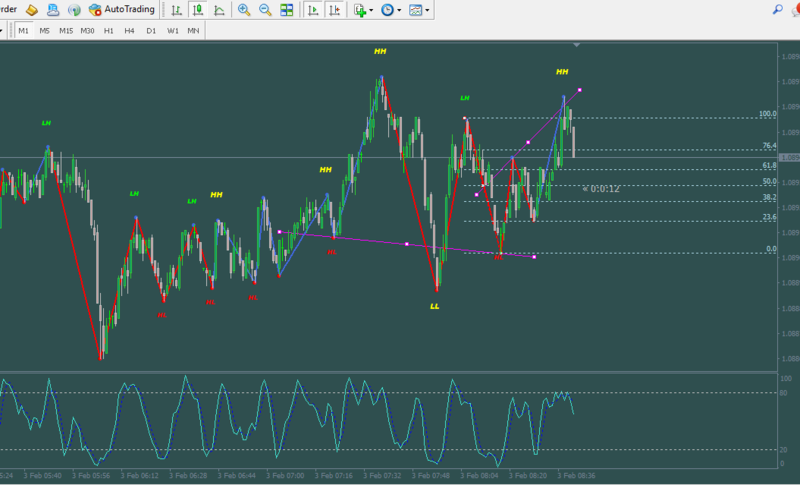Expand the periods clock dropdown
This screenshot has width=800, height=485.
pyautogui.click(x=392, y=10)
